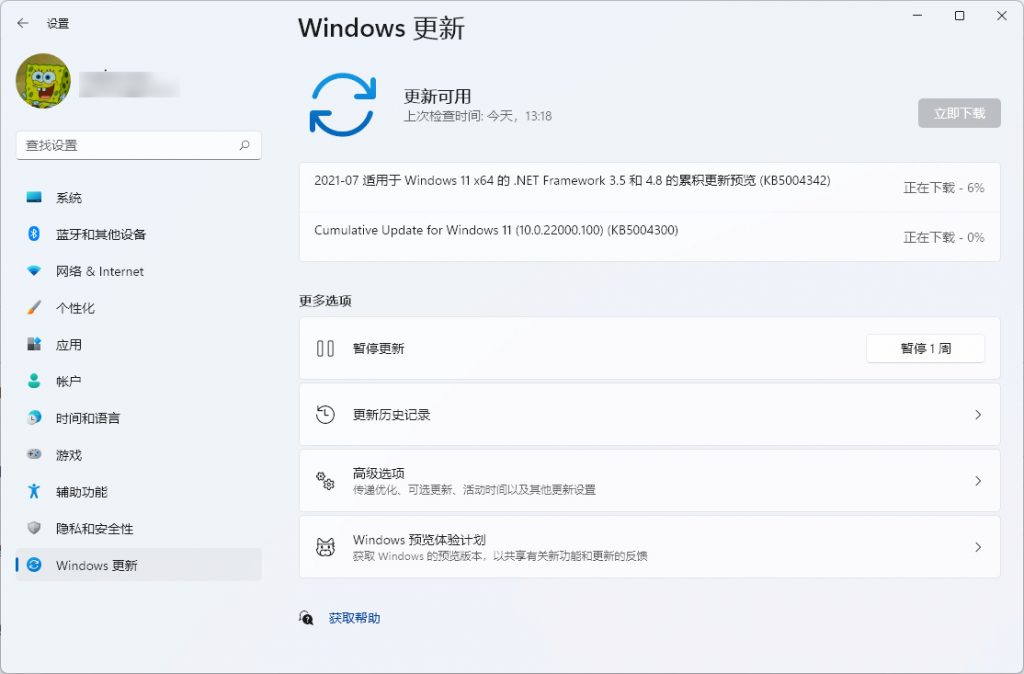1024x674 pixels.
Task: Expand Windows 预览体验计划 chevron arrow
Action: (x=978, y=547)
